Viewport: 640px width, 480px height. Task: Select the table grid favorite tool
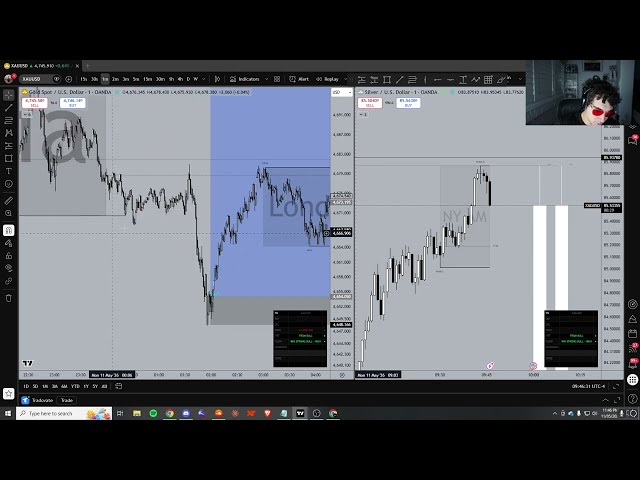(x=488, y=80)
